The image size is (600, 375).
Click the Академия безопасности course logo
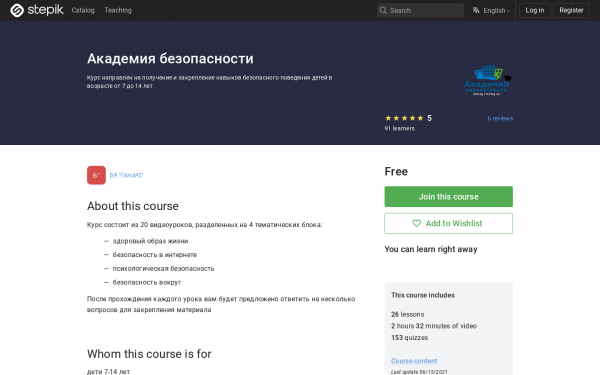tap(488, 80)
